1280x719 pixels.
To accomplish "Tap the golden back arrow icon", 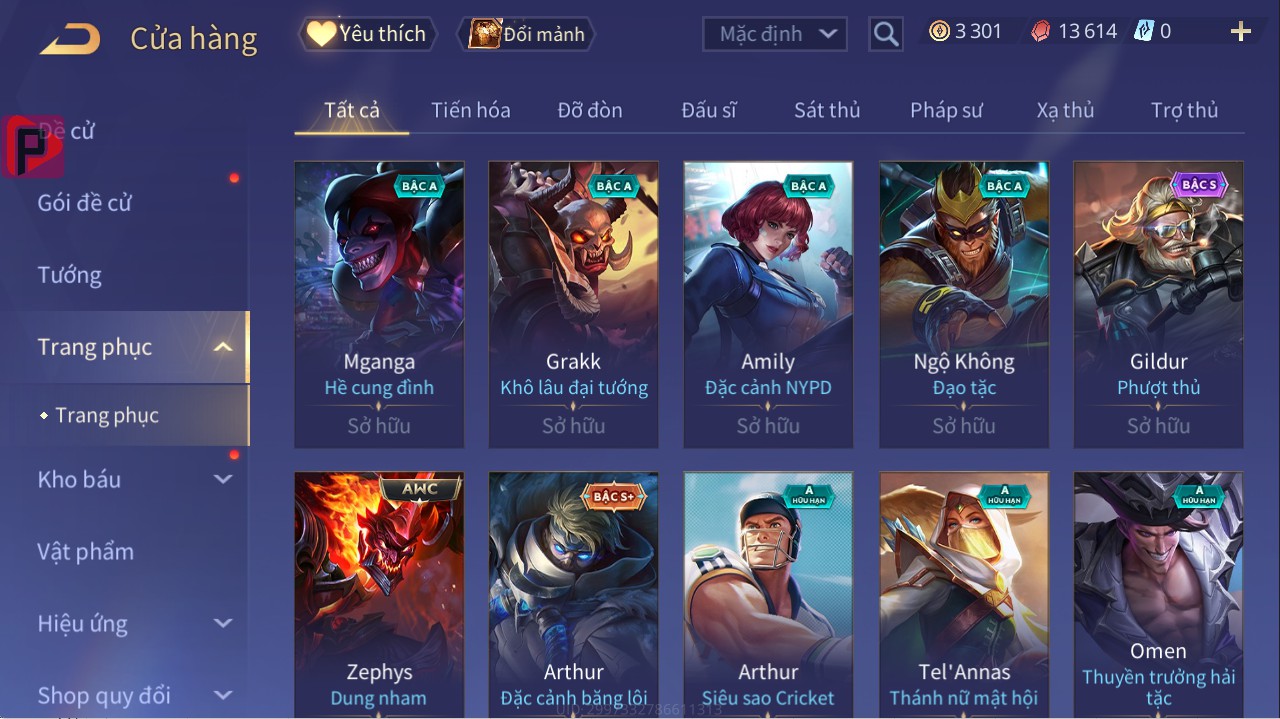I will point(70,39).
